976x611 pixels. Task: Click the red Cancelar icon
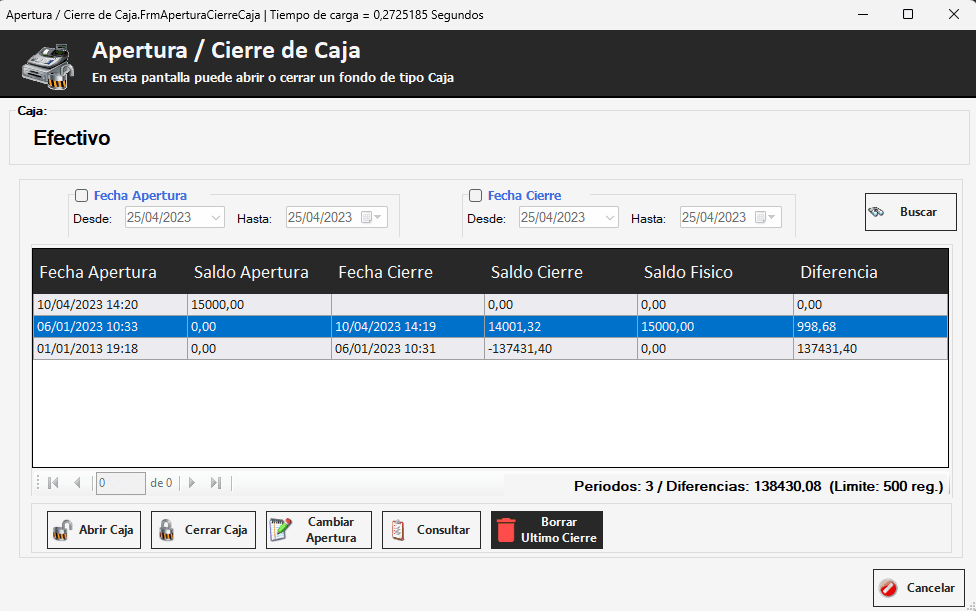point(888,588)
